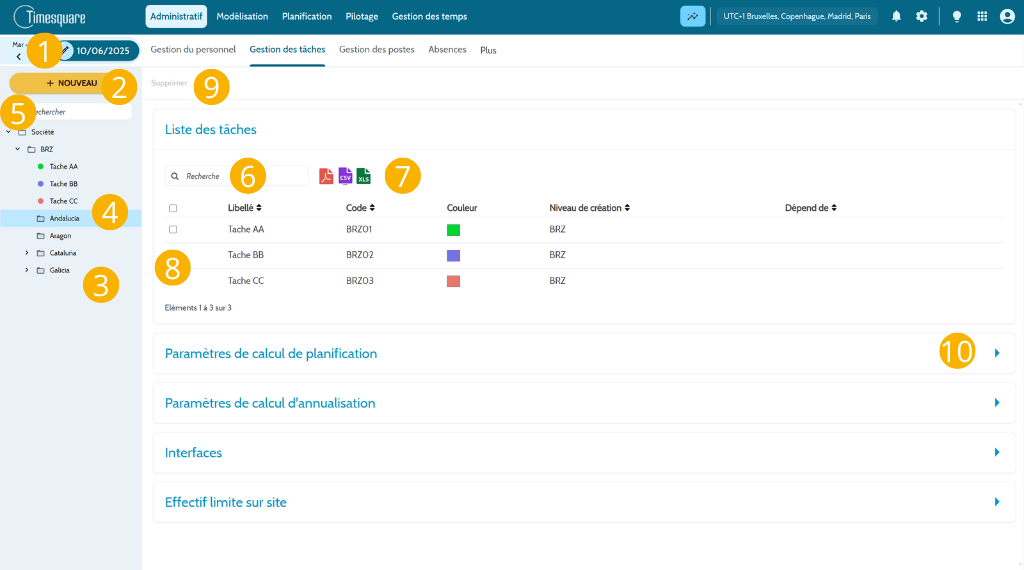1024x570 pixels.
Task: Open the user account profile icon
Action: click(1007, 16)
